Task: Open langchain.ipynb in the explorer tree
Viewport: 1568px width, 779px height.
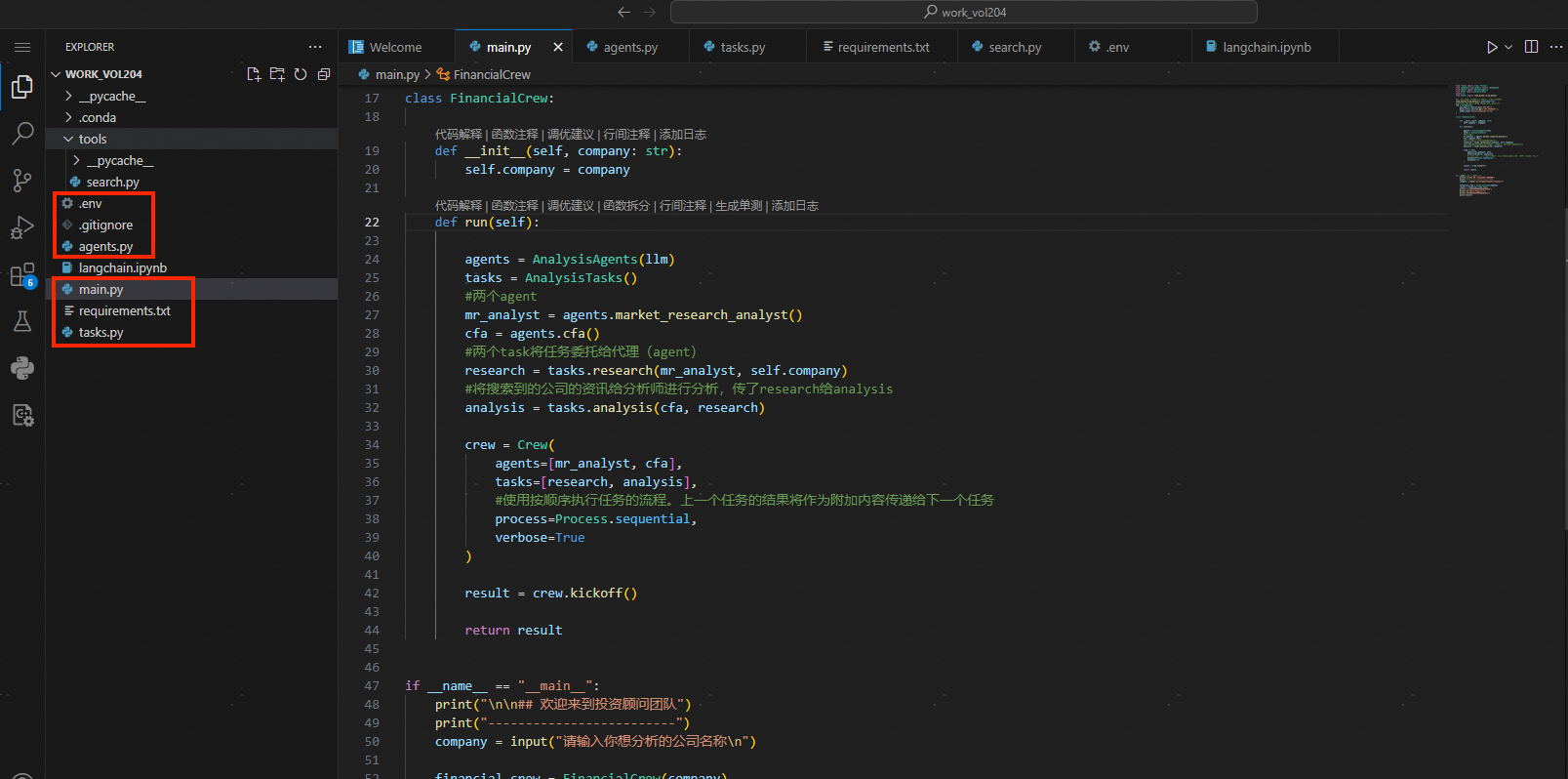Action: point(191,267)
